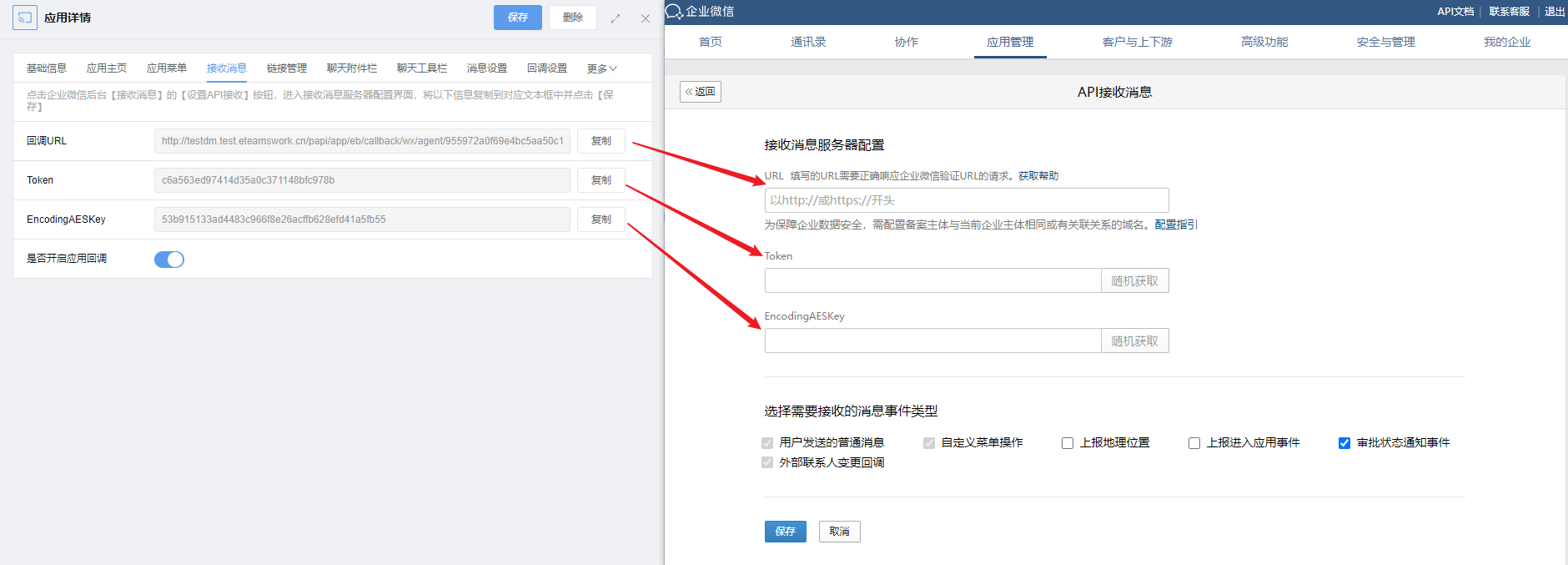The image size is (1568, 565).
Task: Uncheck 审批状态通知事件 checkbox
Action: (x=1344, y=443)
